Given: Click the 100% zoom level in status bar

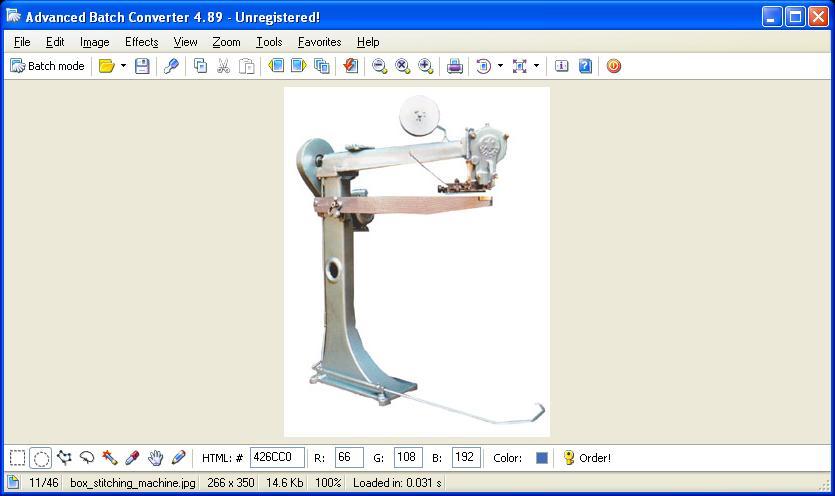Looking at the screenshot, I should point(328,483).
